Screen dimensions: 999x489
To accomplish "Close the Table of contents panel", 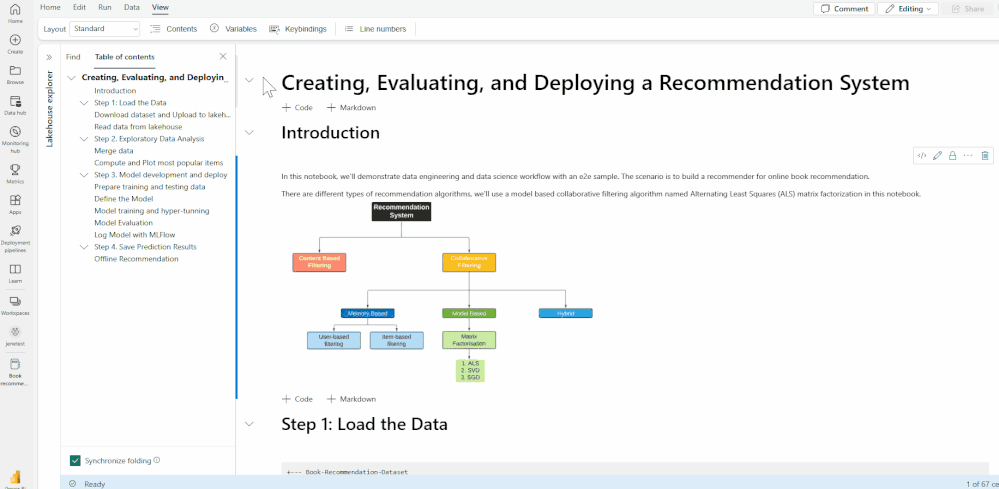I will [x=223, y=57].
